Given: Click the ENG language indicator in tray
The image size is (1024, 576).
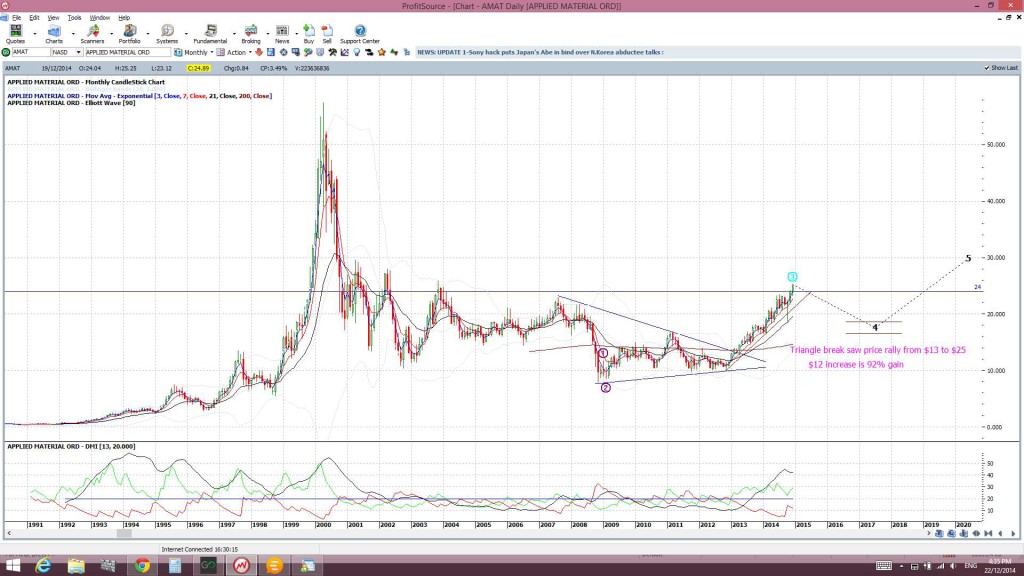Looking at the screenshot, I should coord(971,566).
